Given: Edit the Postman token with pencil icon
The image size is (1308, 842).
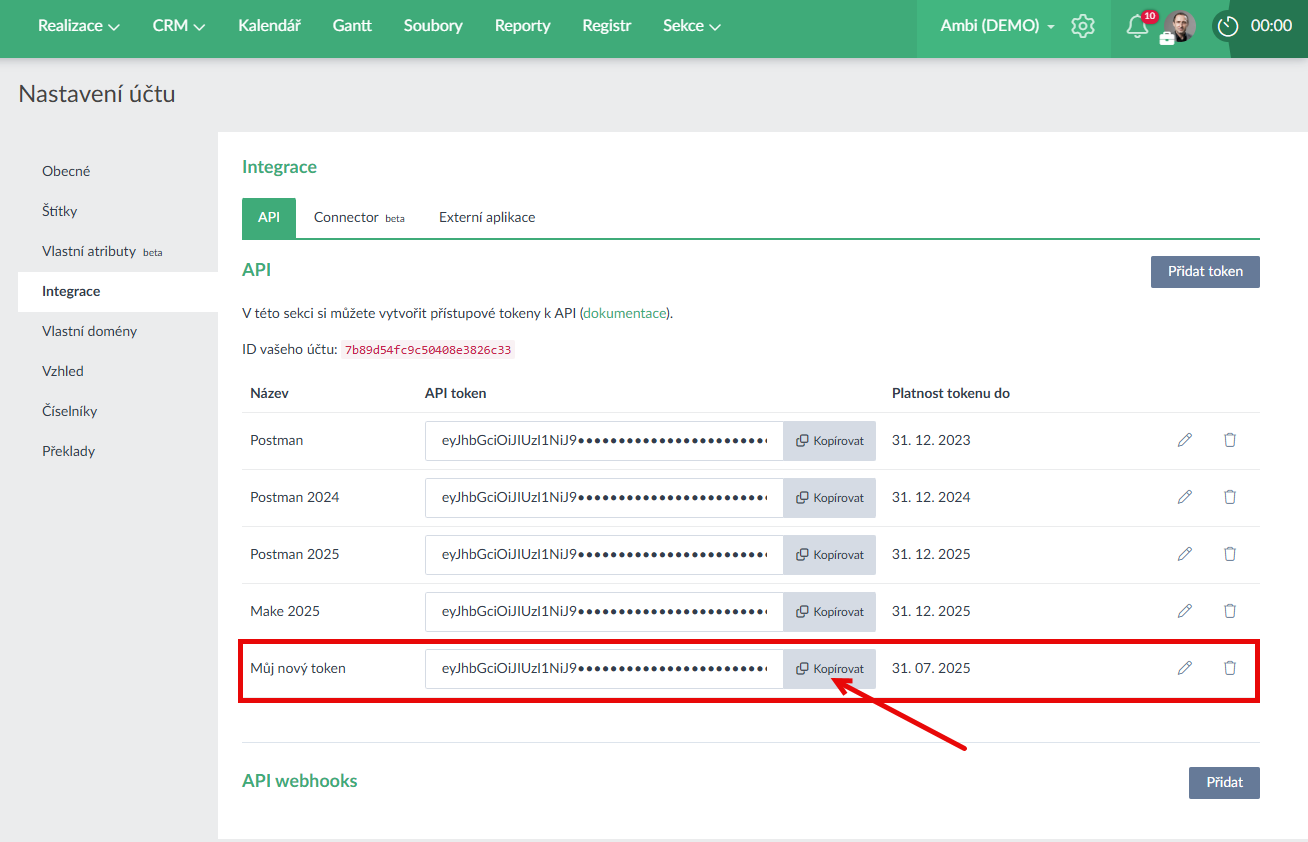Looking at the screenshot, I should point(1185,440).
